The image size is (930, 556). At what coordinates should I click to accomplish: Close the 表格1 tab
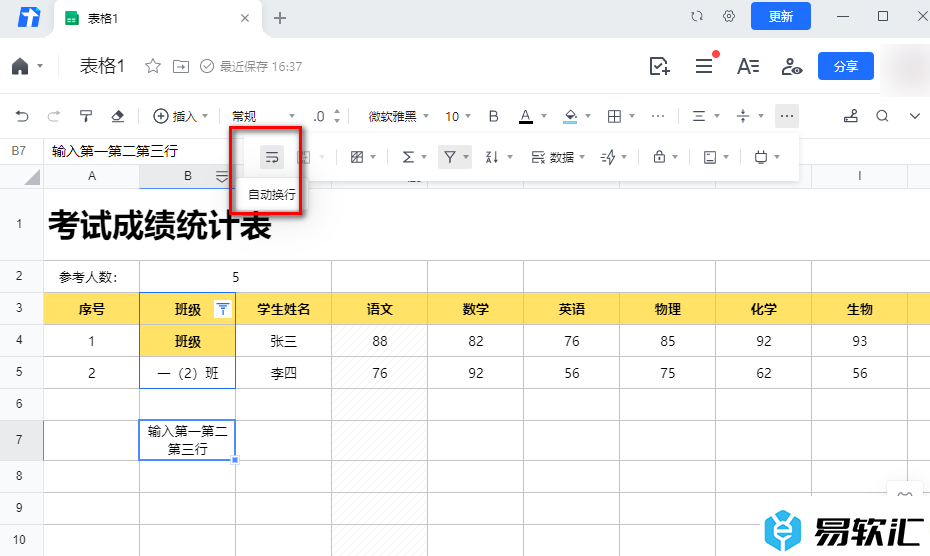pos(244,18)
